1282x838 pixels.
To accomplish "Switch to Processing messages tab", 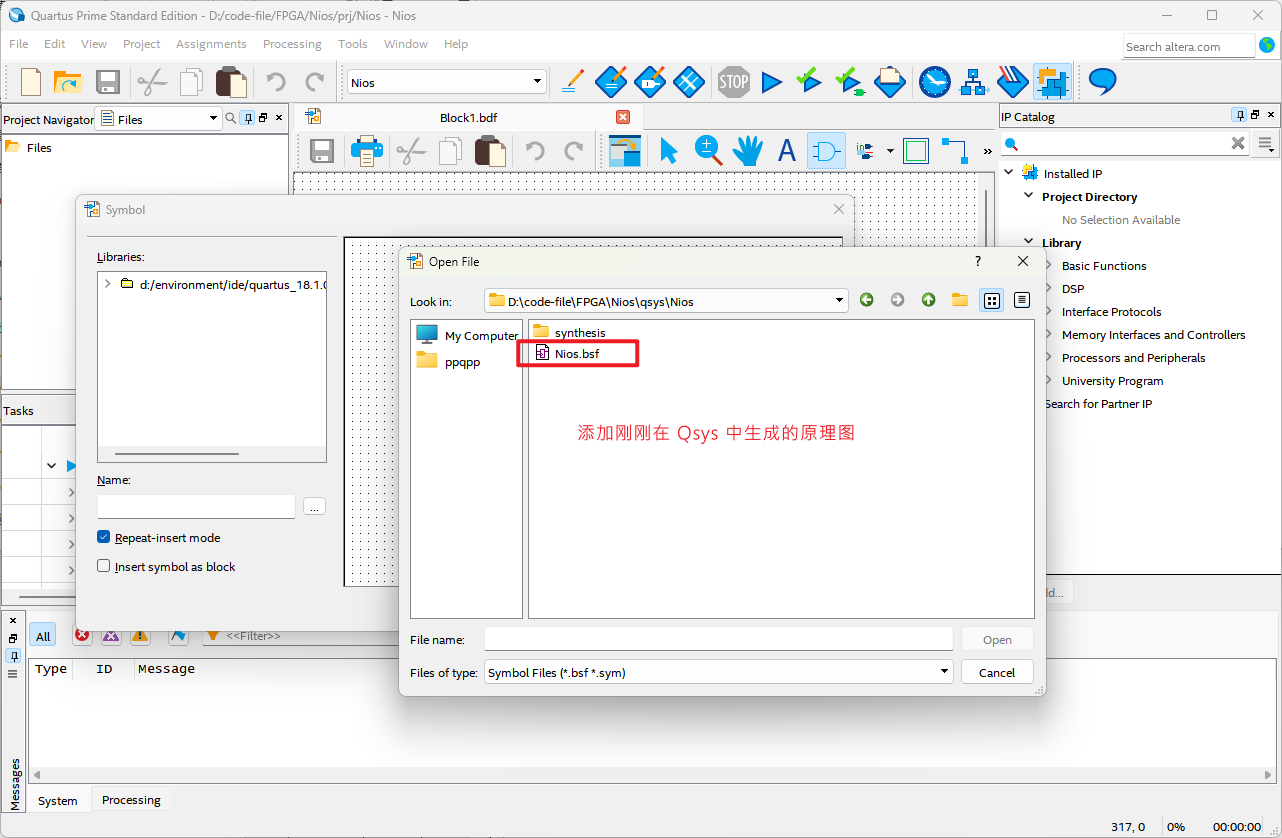I will 131,800.
